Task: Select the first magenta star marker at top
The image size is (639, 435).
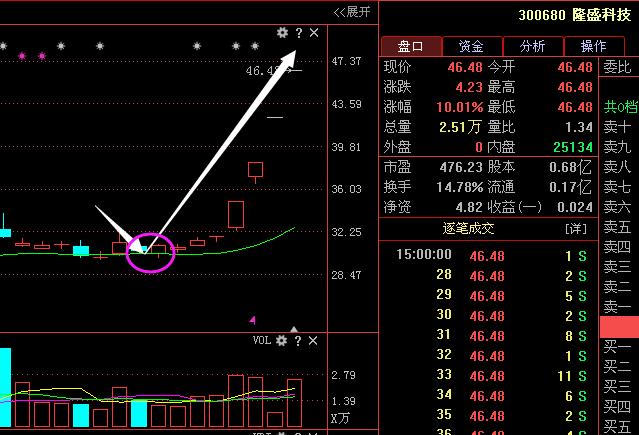Action: [22, 55]
